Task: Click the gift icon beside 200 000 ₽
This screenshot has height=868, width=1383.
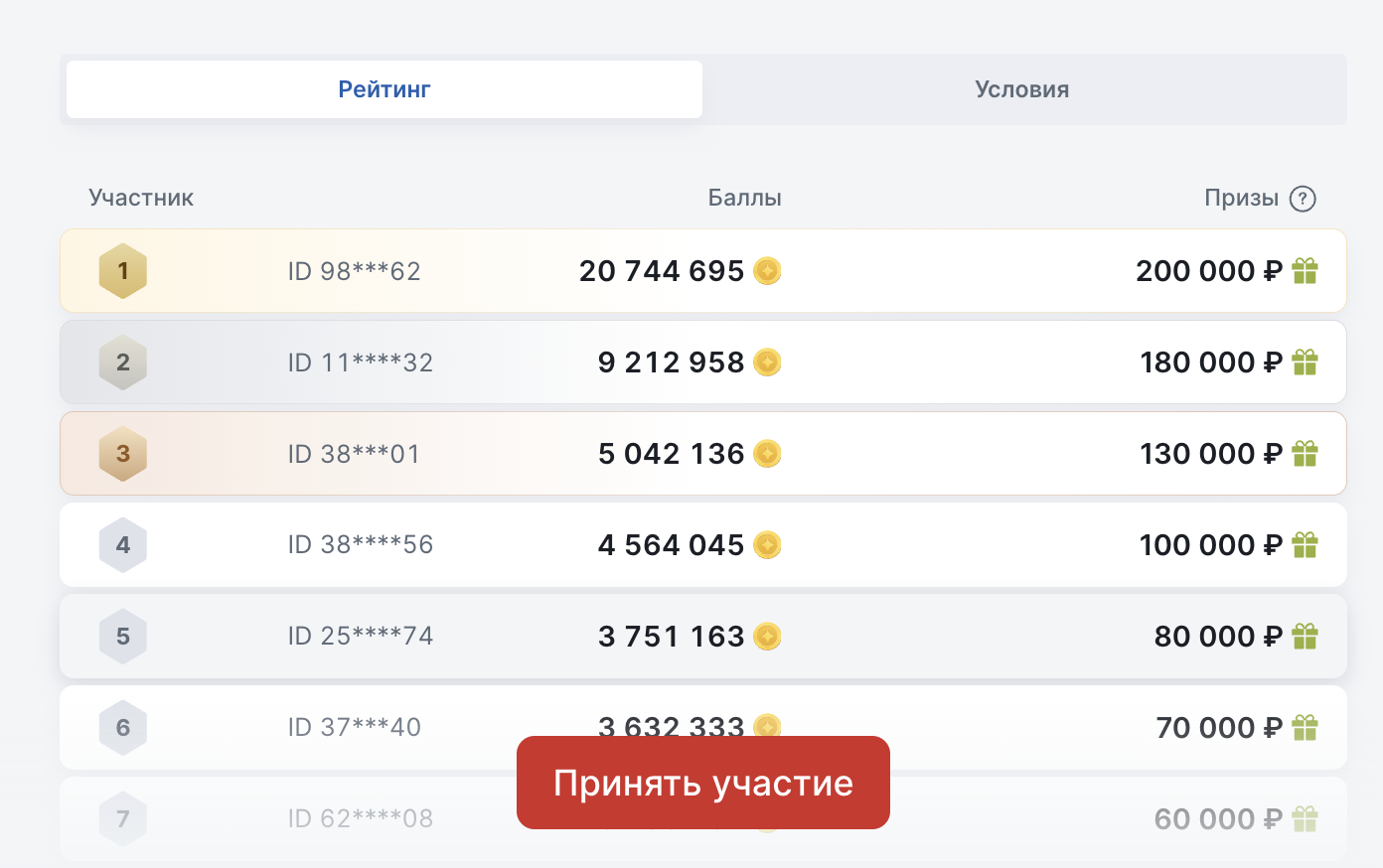Action: [x=1305, y=271]
